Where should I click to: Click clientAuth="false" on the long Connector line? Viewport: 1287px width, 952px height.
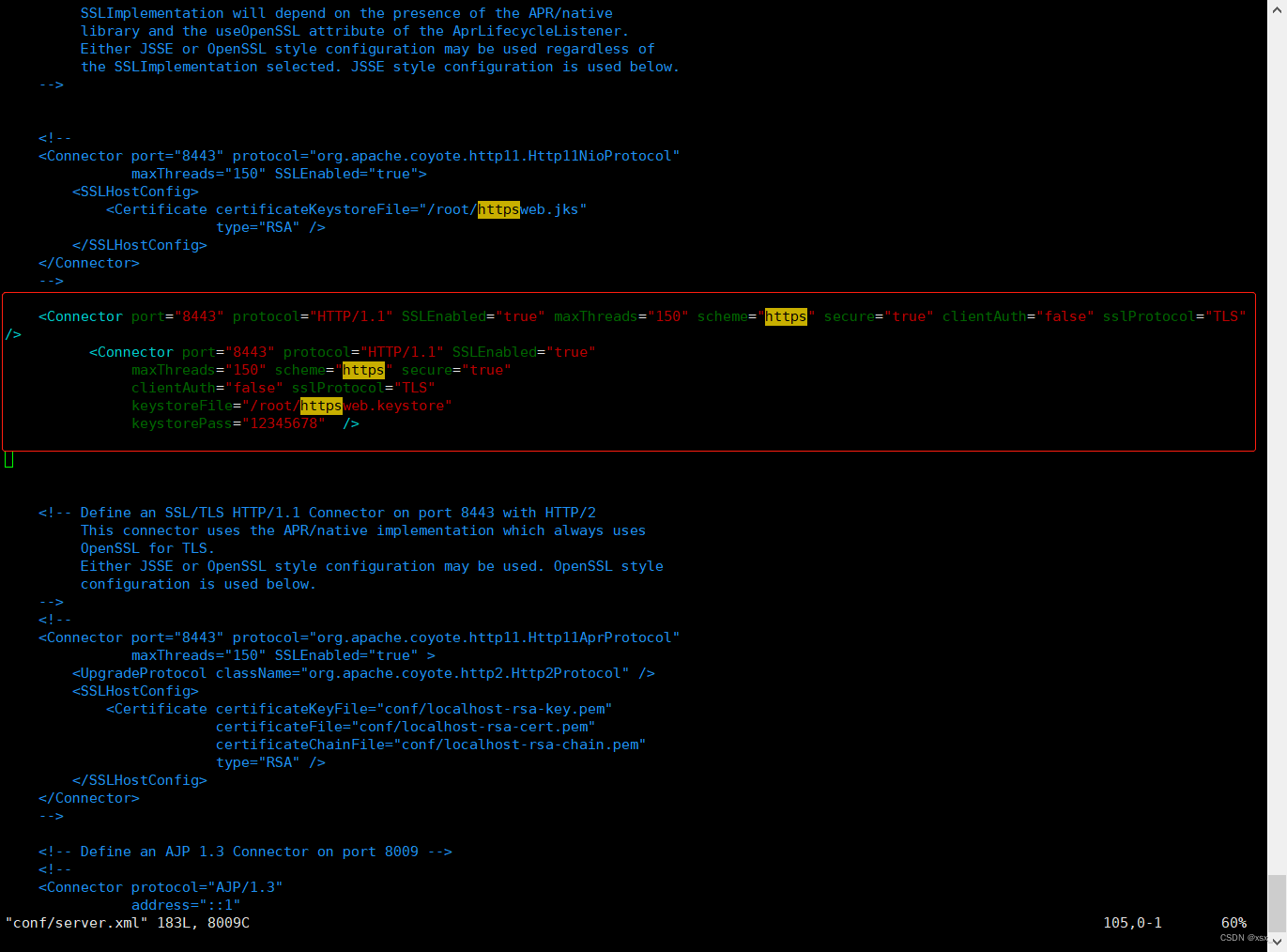coord(1019,316)
